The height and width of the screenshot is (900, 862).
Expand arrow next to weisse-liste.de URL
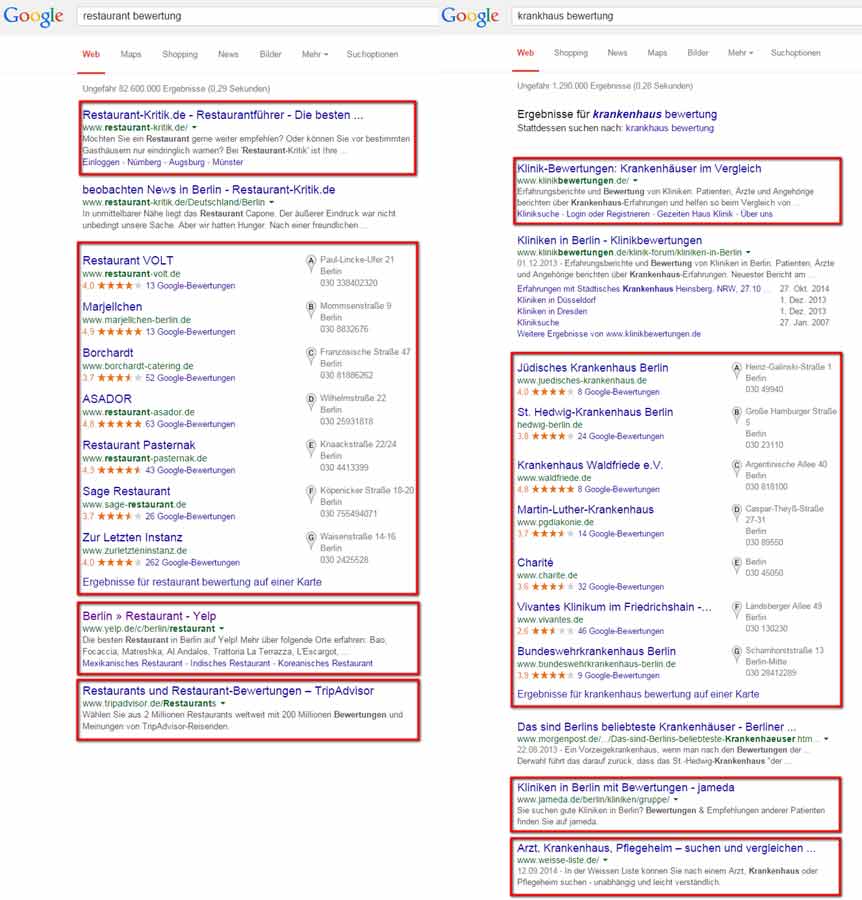coord(605,860)
